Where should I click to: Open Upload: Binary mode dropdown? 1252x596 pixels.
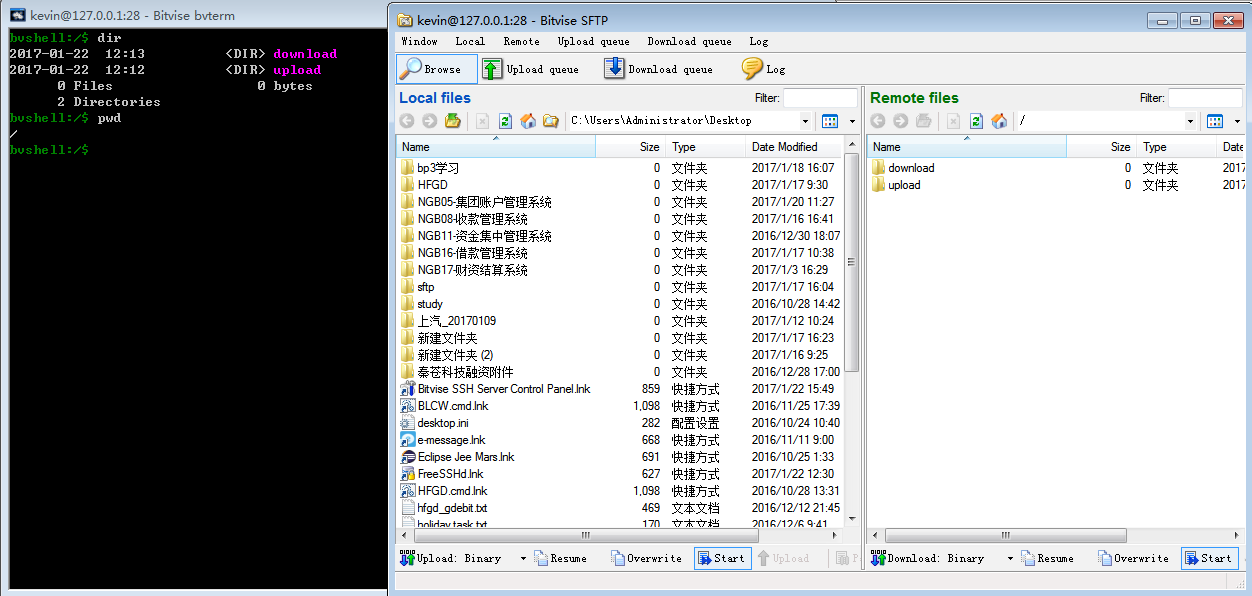(523, 558)
